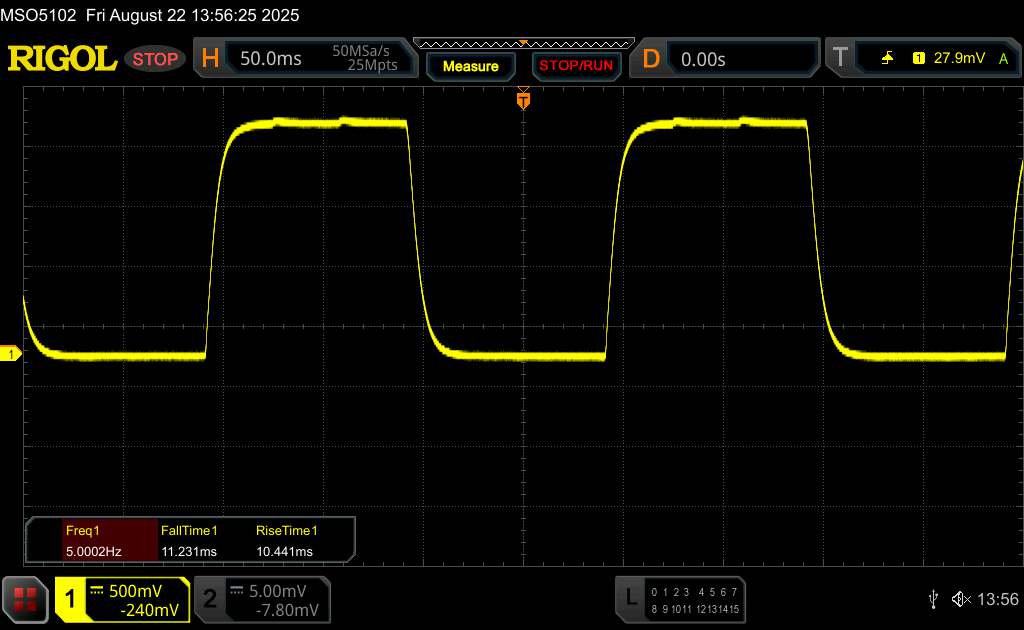The width and height of the screenshot is (1024, 630).
Task: Open trigger settings via T icon
Action: (x=840, y=59)
